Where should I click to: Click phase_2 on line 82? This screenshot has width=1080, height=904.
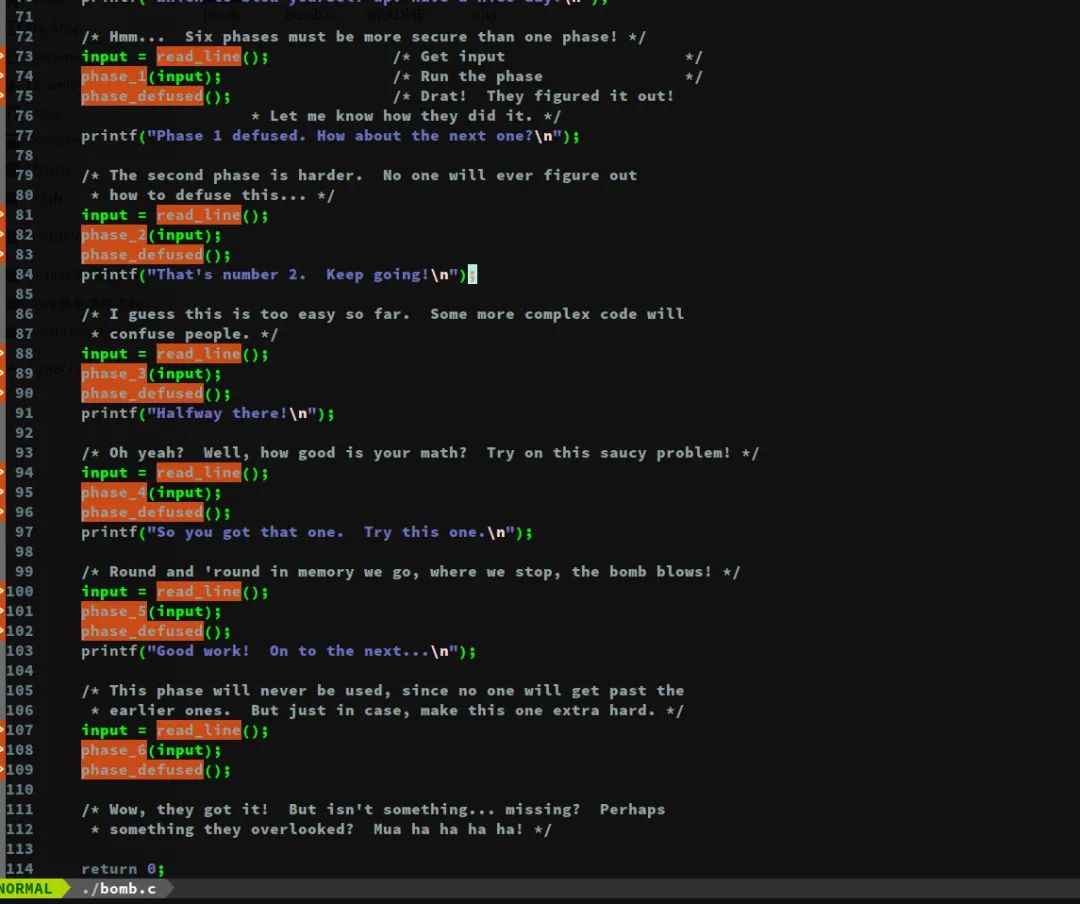coord(114,235)
